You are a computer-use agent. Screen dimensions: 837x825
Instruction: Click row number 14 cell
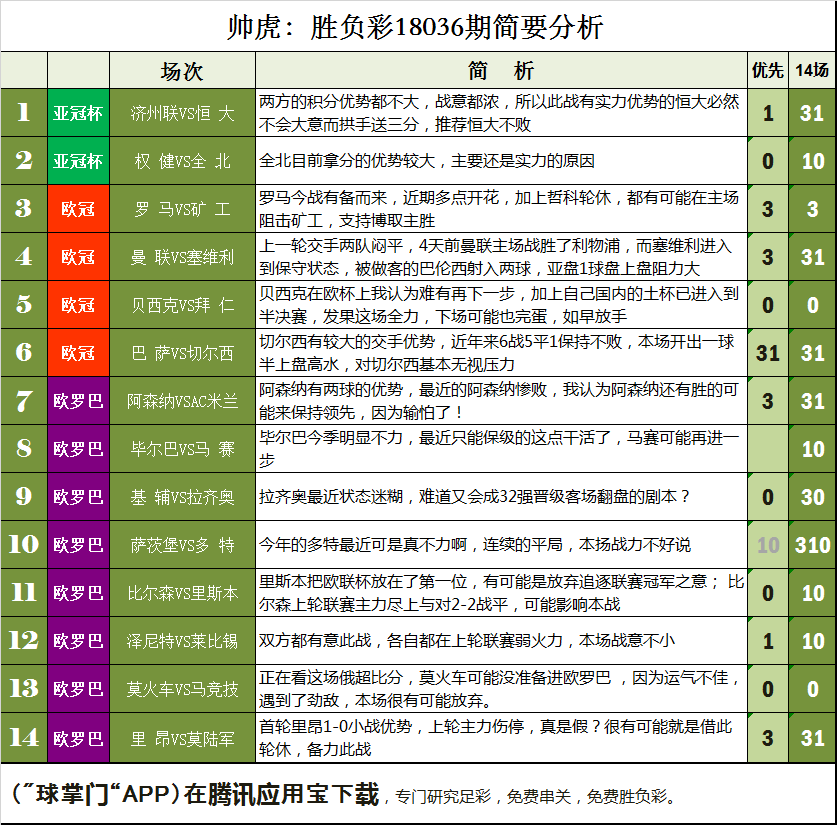click(23, 739)
